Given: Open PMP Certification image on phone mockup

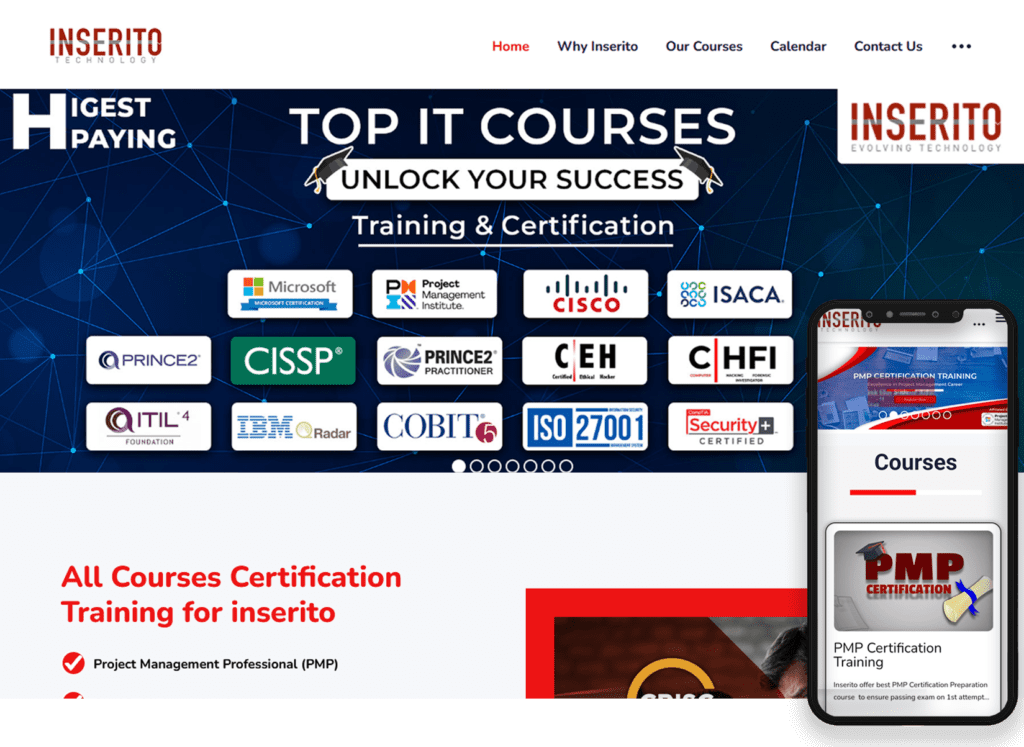Looking at the screenshot, I should click(913, 580).
